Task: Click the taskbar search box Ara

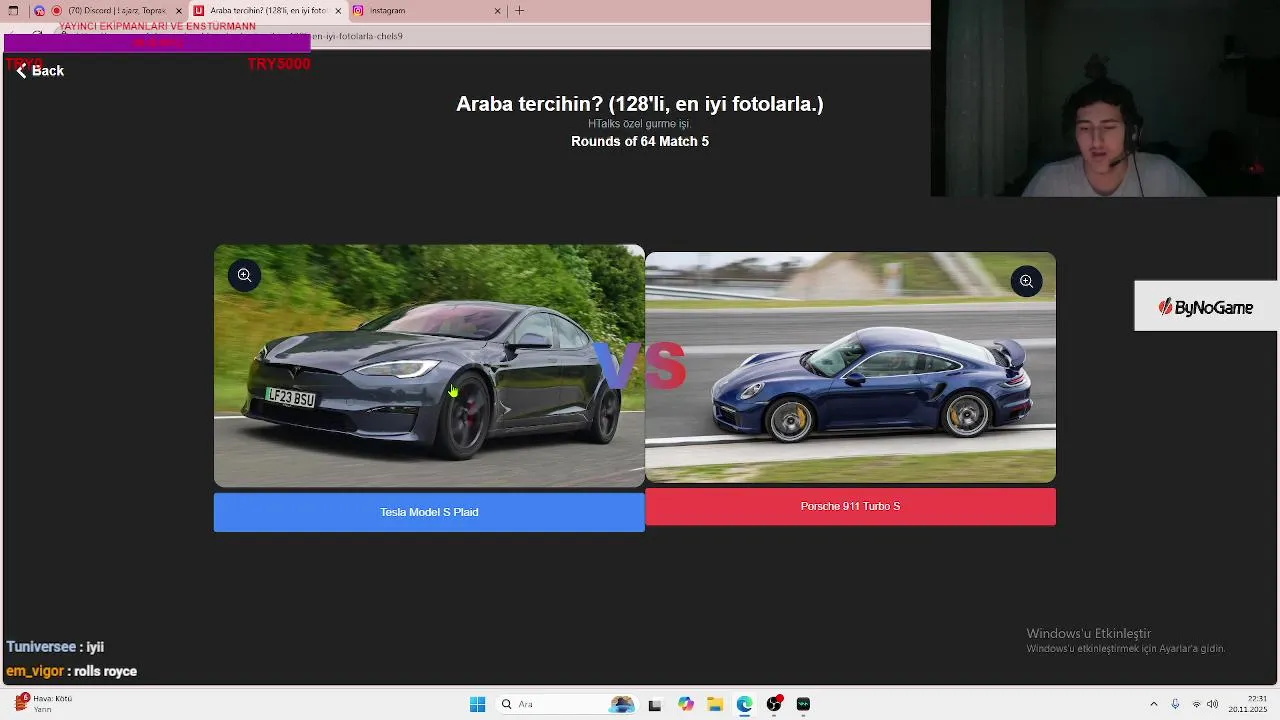Action: click(x=566, y=704)
